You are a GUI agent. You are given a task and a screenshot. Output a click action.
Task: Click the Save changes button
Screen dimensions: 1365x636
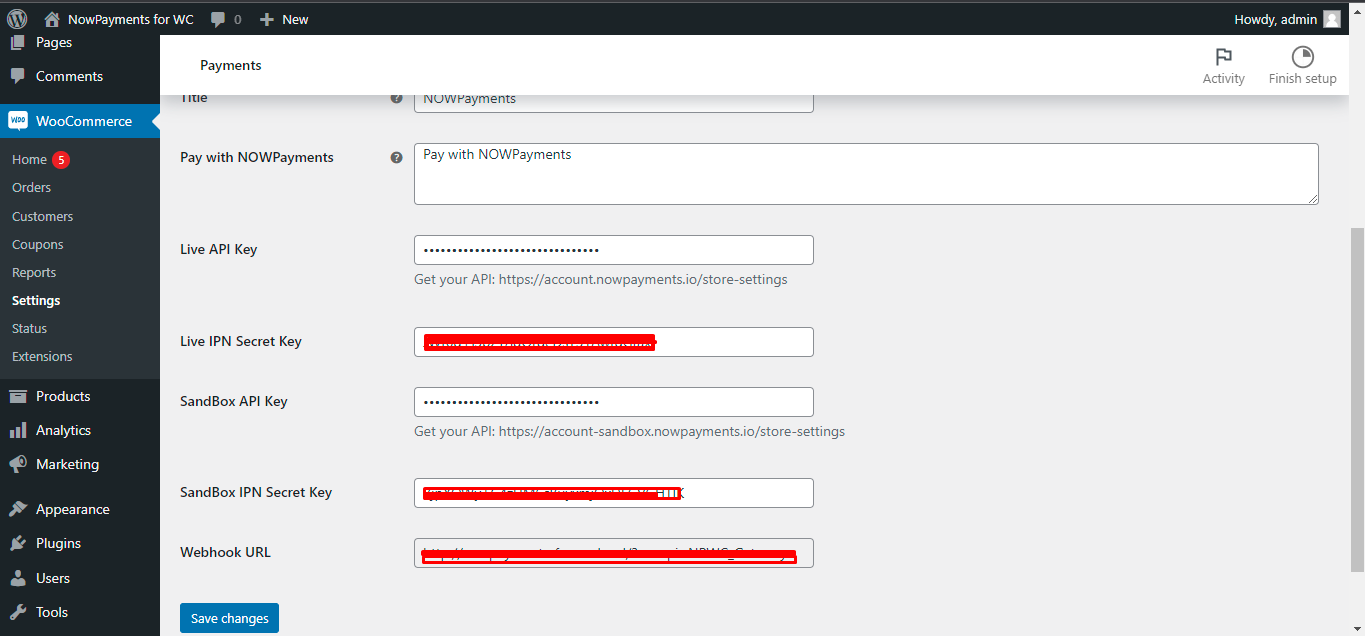click(x=229, y=618)
